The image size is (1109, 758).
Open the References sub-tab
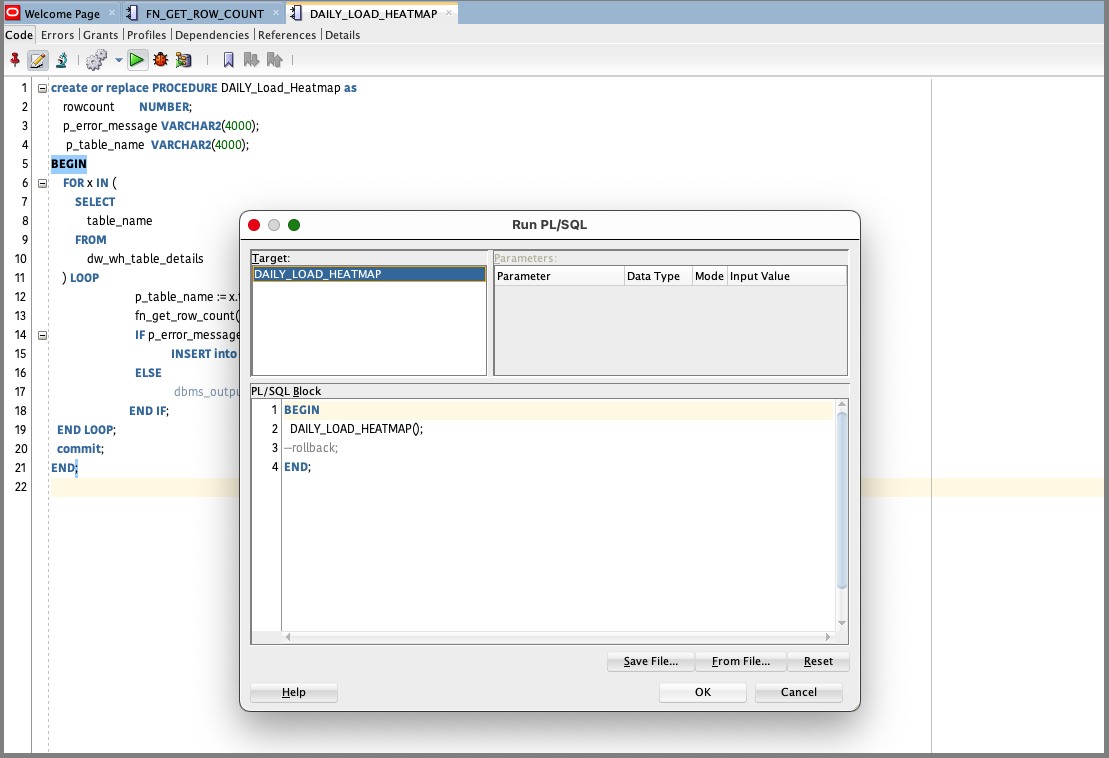tap(287, 35)
